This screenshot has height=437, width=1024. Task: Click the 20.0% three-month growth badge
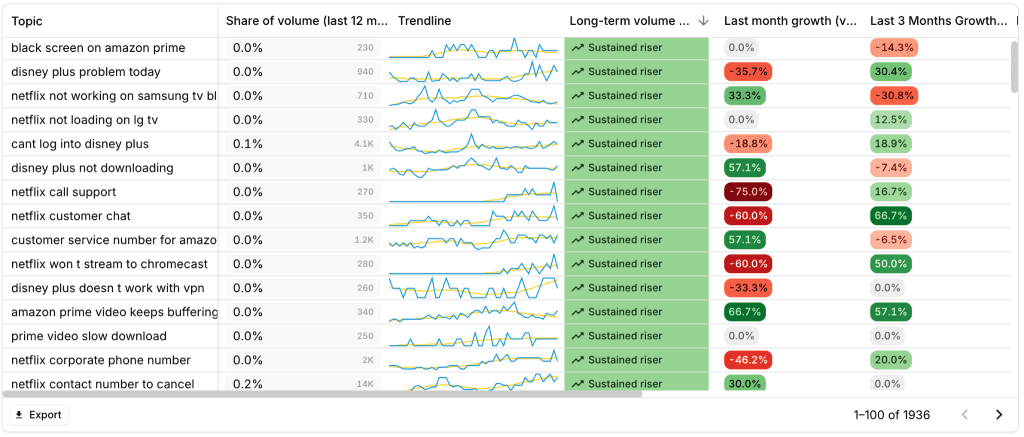pyautogui.click(x=891, y=360)
